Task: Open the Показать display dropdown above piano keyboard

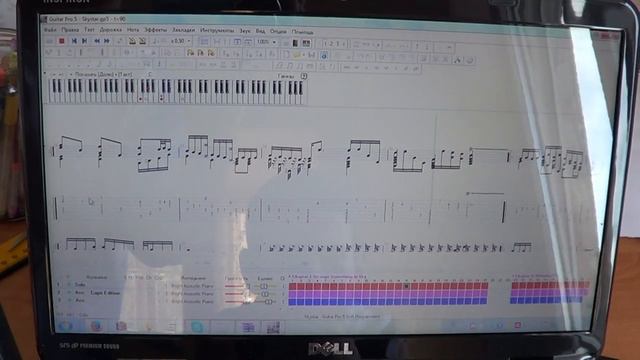Action: tap(103, 74)
